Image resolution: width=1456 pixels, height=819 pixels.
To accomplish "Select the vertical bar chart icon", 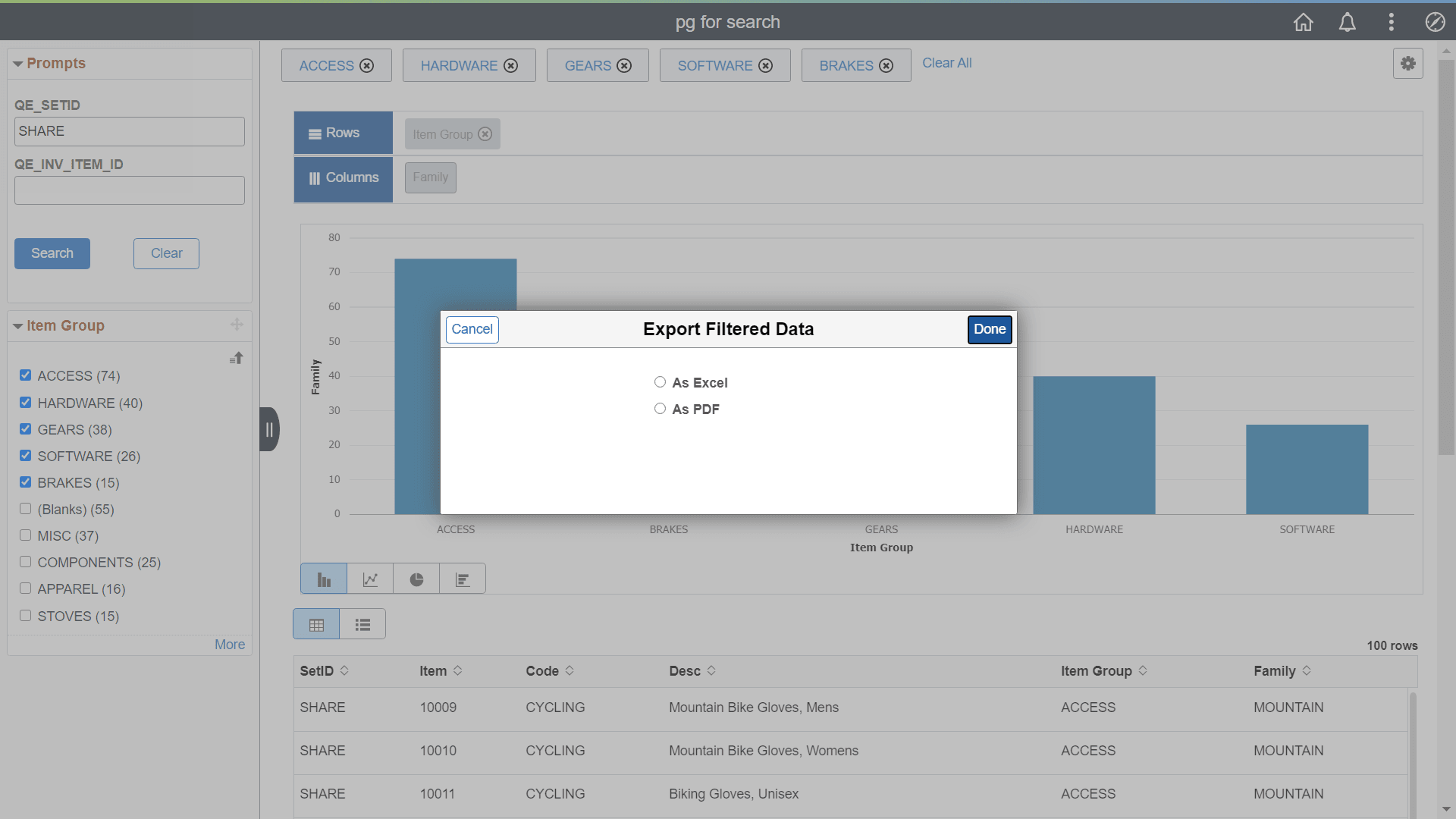I will pyautogui.click(x=323, y=579).
